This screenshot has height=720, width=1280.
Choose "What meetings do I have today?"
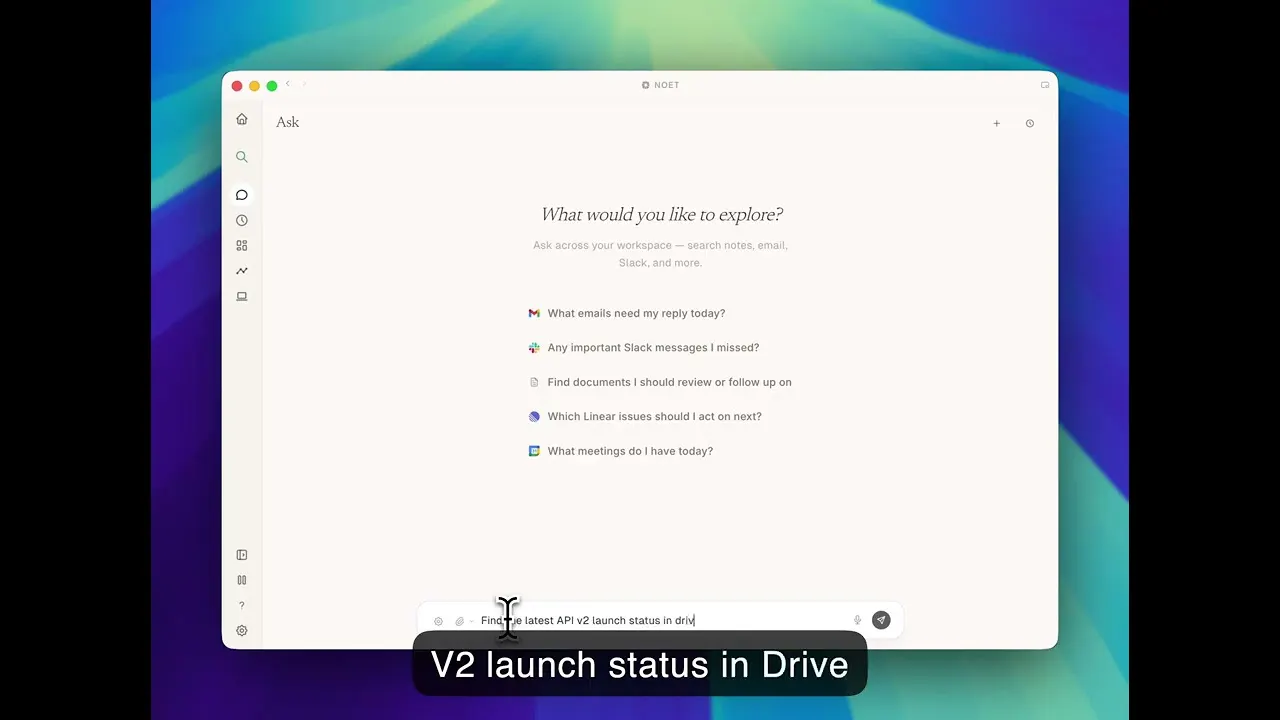(x=621, y=451)
